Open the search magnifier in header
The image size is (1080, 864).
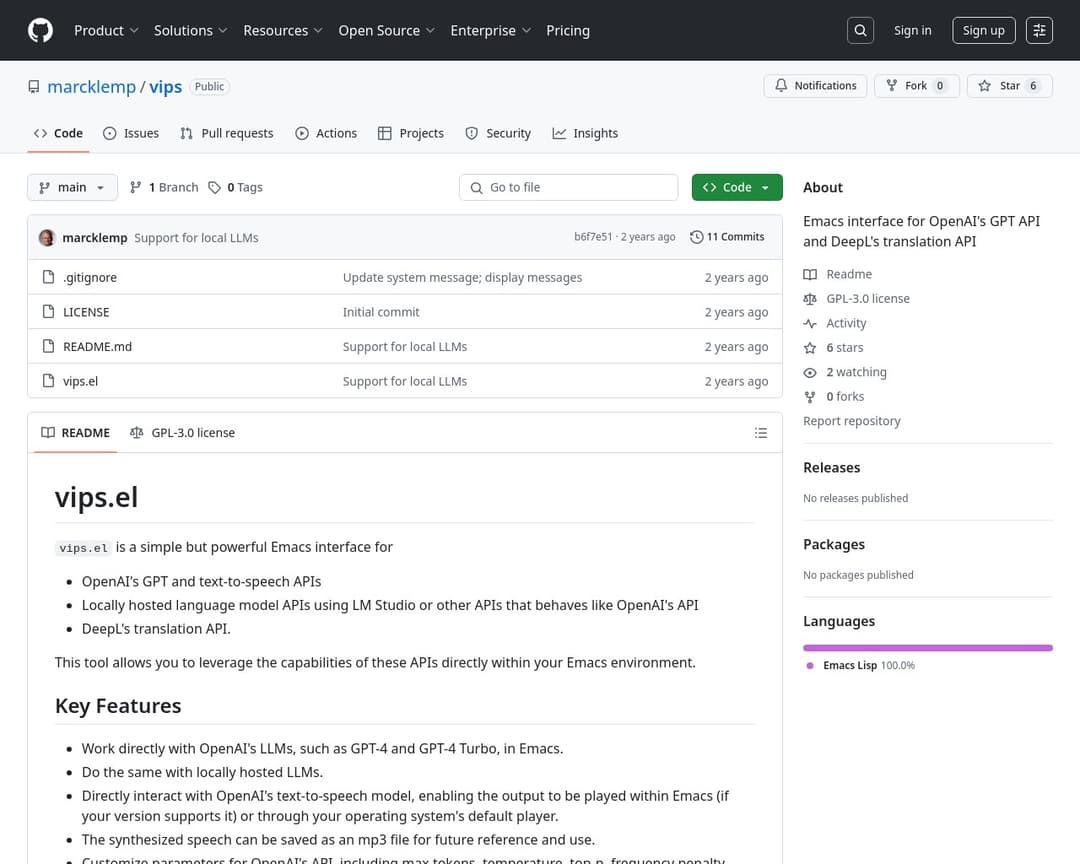(x=860, y=30)
